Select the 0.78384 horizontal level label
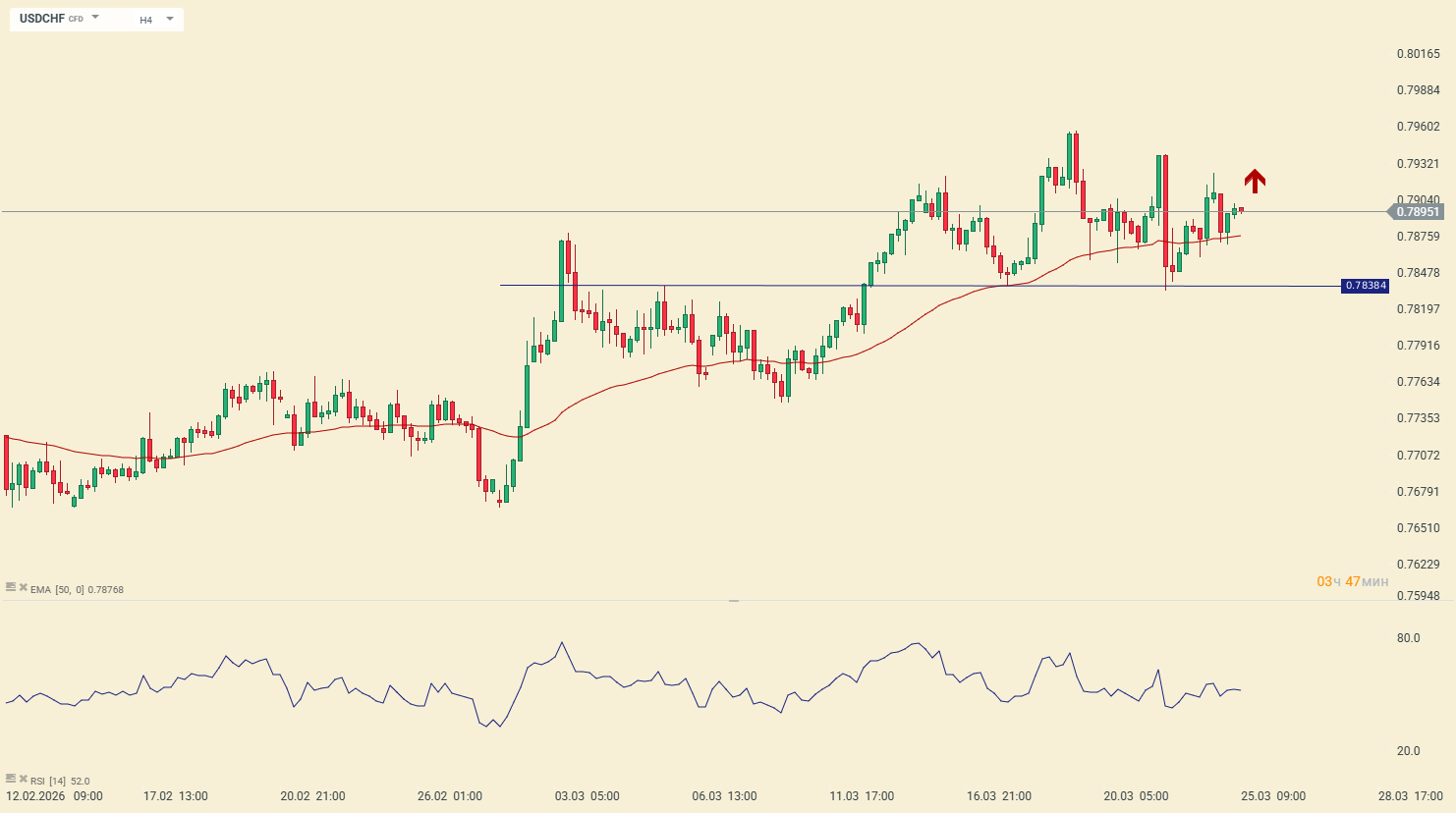 [x=1365, y=286]
